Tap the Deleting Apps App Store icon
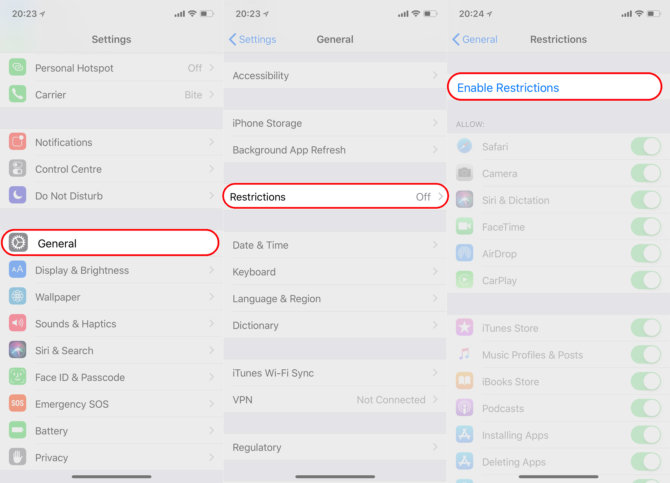The image size is (670, 483). pyautogui.click(x=464, y=461)
